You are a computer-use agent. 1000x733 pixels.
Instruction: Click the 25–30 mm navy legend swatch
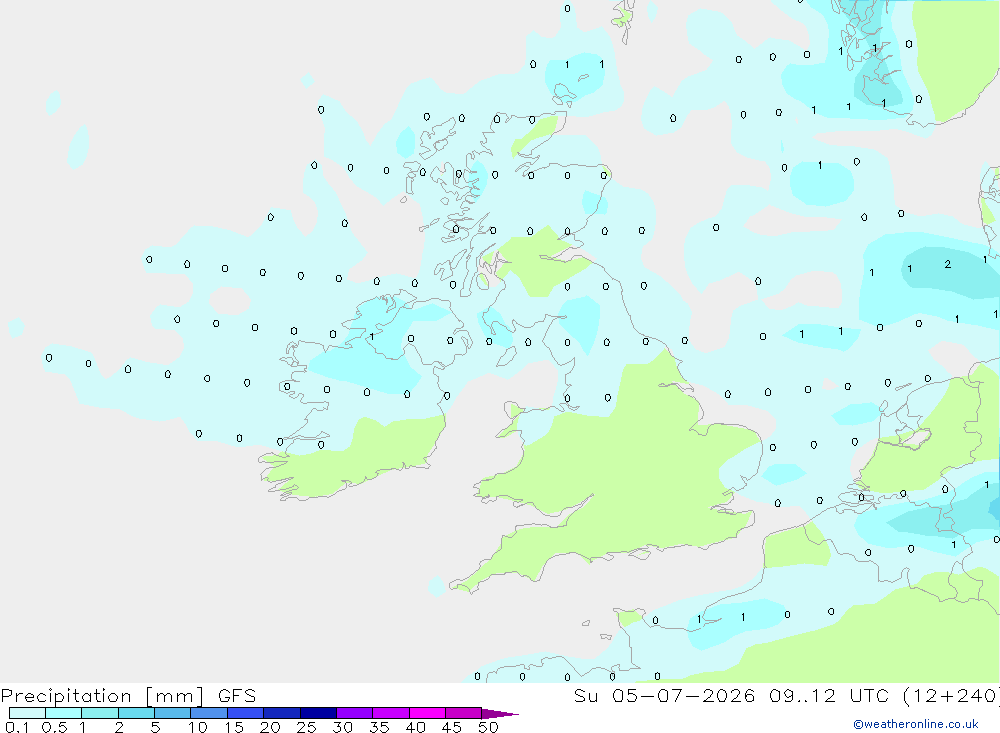318,713
